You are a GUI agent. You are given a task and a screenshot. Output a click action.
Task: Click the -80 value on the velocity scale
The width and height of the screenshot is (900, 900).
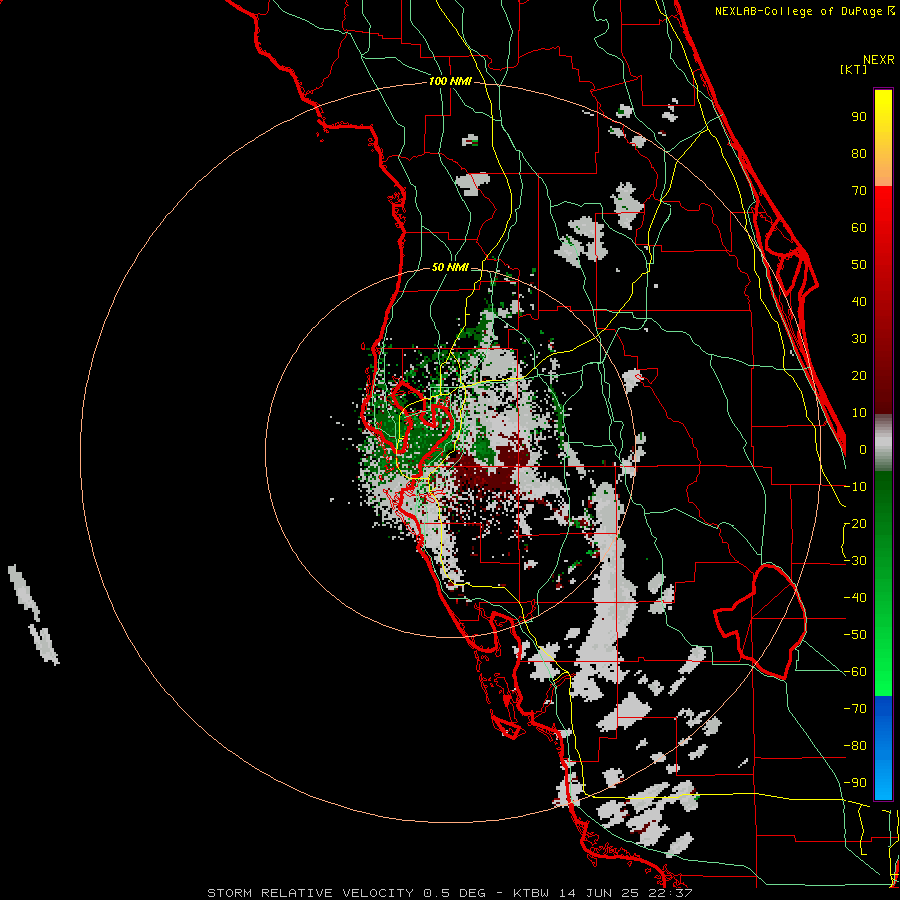pos(855,746)
